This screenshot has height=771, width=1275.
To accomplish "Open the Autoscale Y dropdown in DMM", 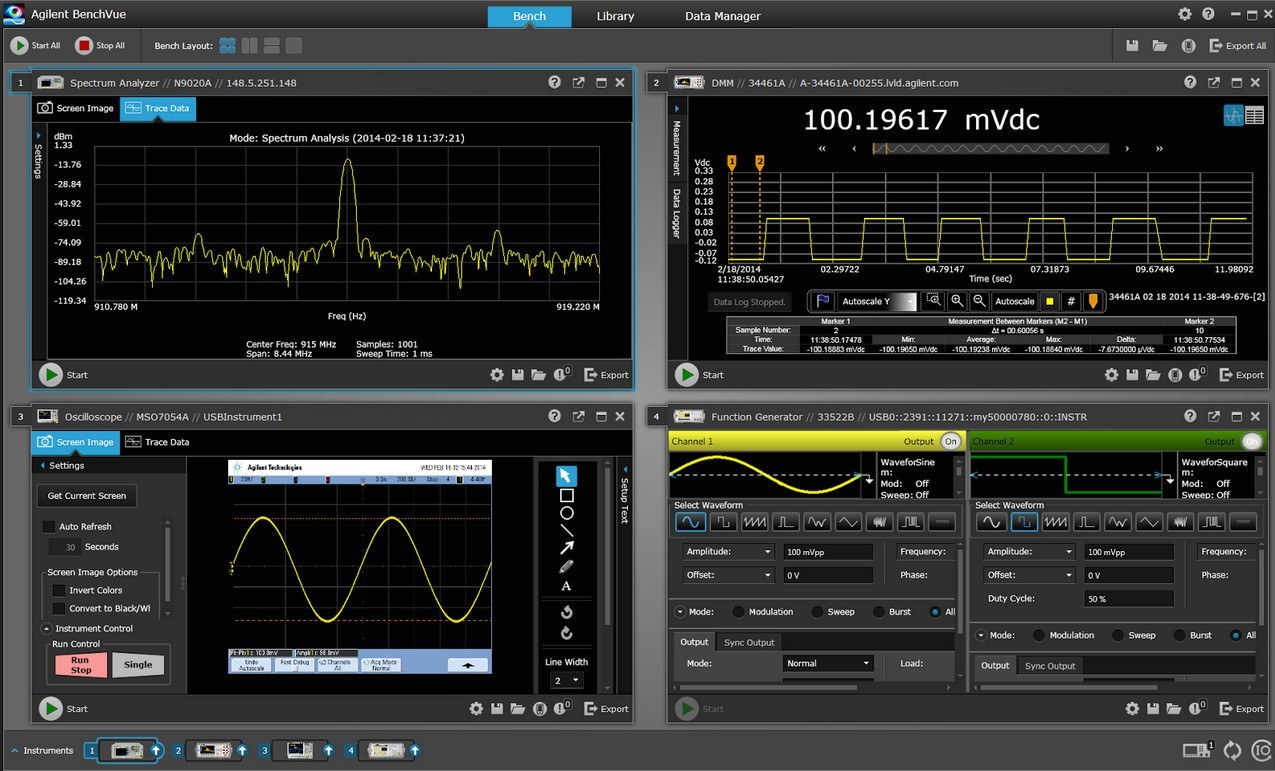I will pos(877,301).
